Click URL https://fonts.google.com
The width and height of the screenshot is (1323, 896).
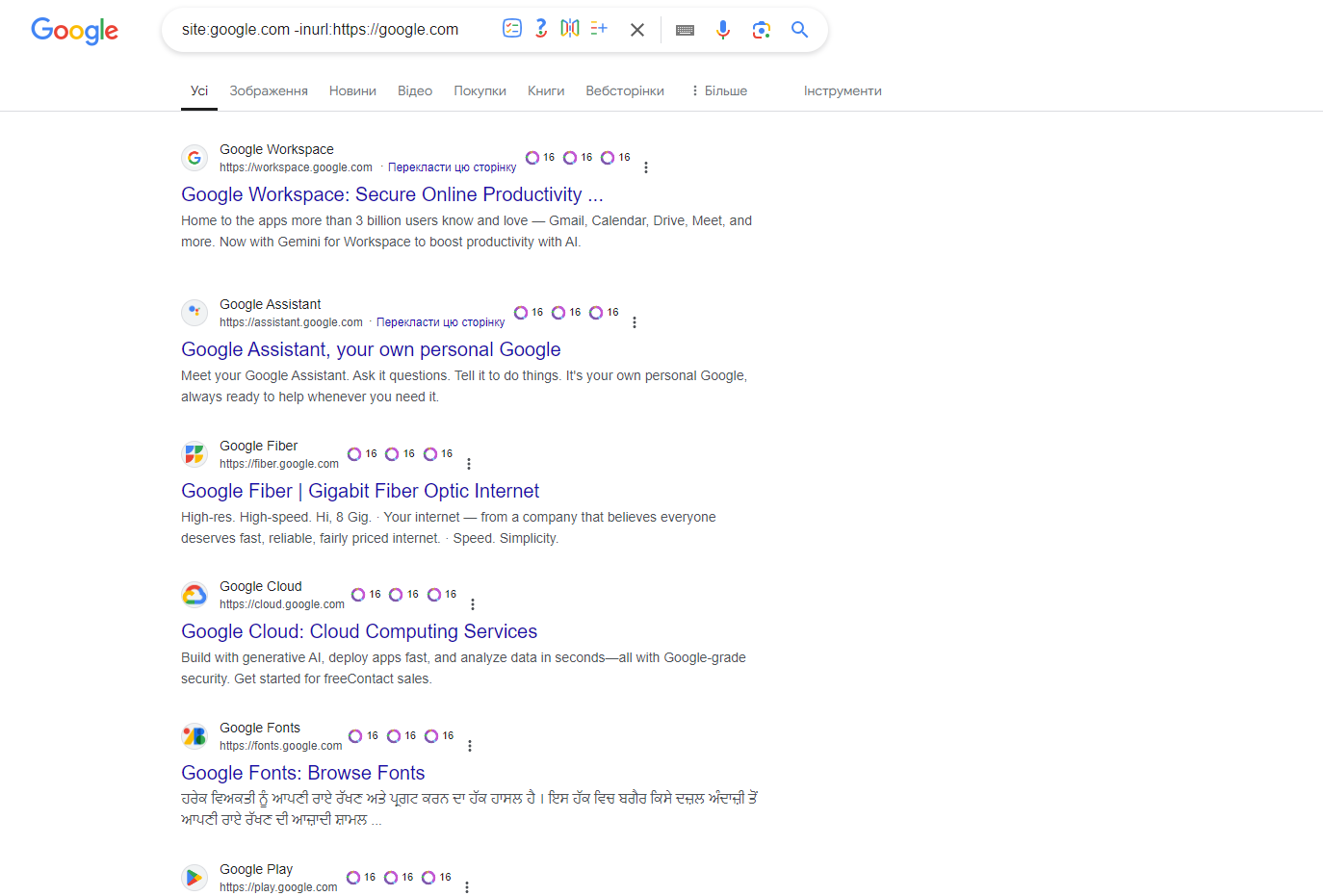pos(281,746)
